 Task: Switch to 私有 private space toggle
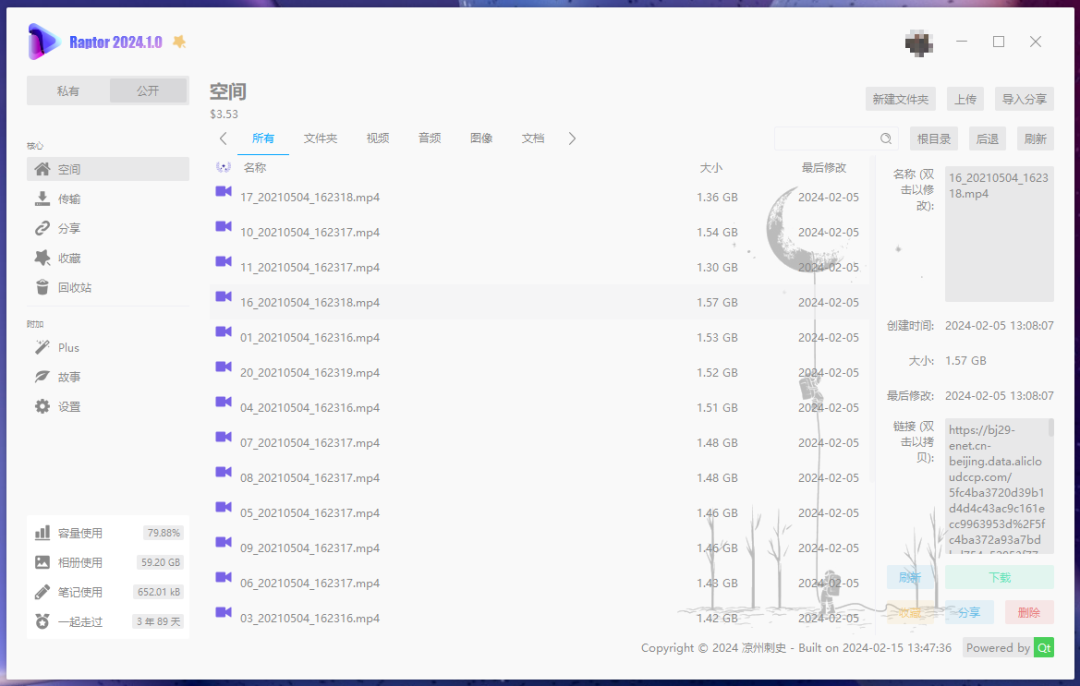[68, 91]
